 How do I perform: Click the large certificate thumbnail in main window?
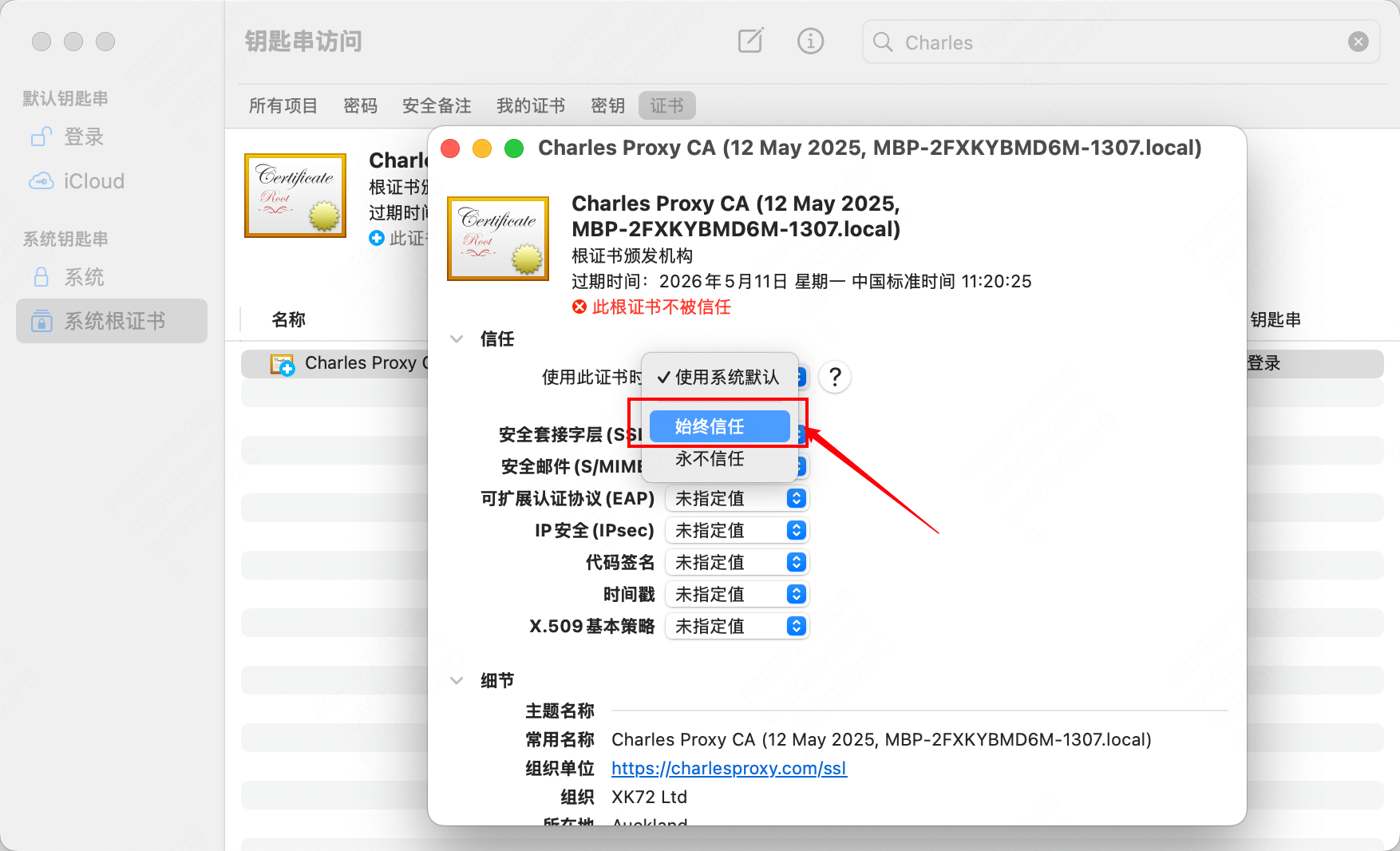(295, 195)
